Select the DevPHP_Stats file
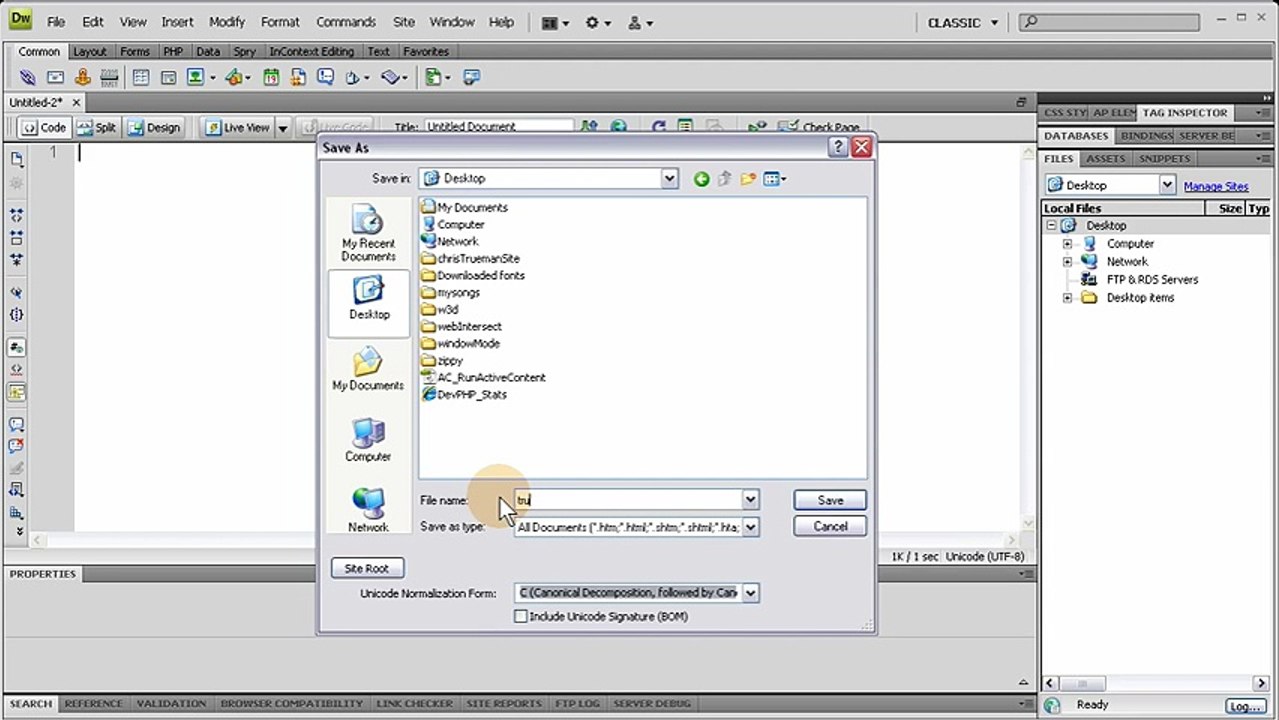The height and width of the screenshot is (720, 1279). (x=464, y=395)
